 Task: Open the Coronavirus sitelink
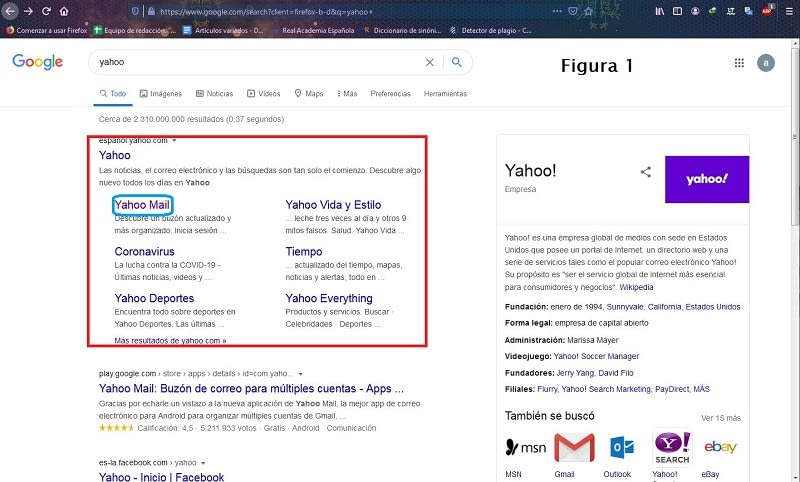tap(144, 251)
